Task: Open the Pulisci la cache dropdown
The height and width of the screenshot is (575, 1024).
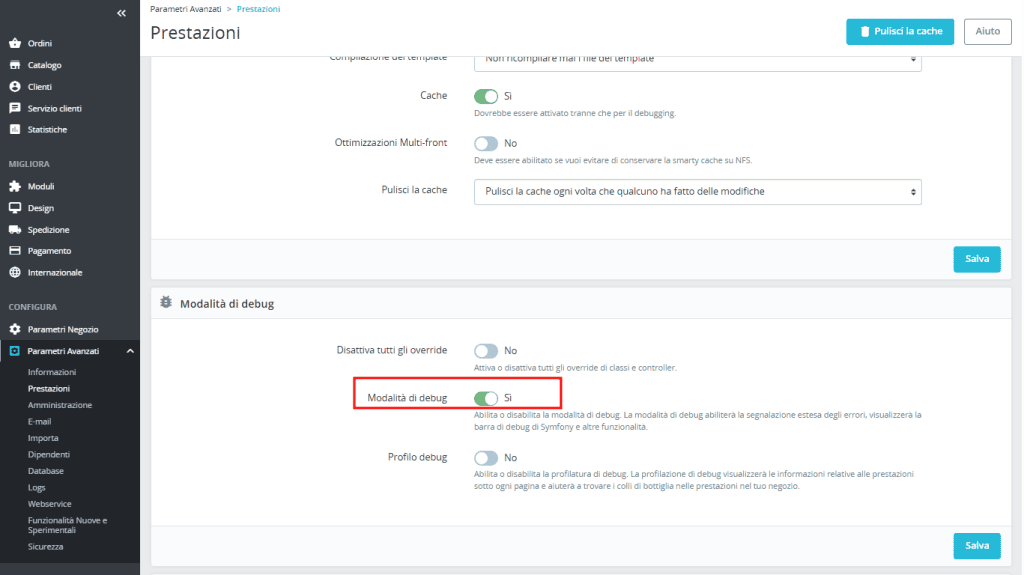Action: (x=697, y=192)
